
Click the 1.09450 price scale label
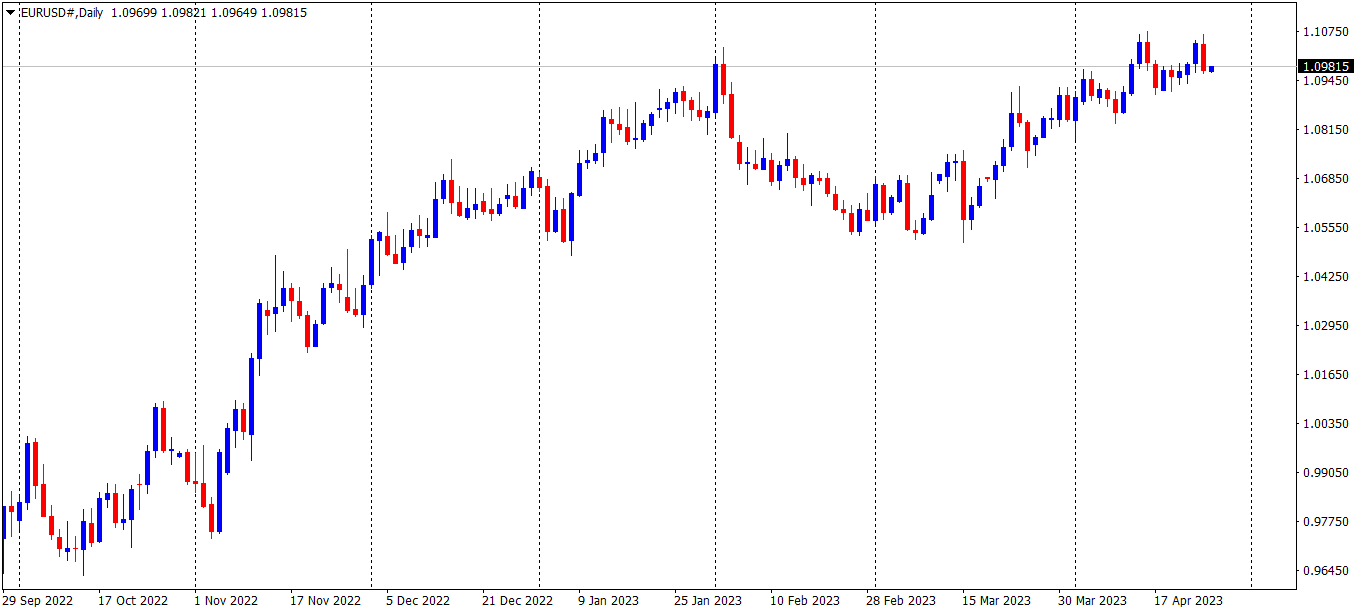pyautogui.click(x=1326, y=82)
